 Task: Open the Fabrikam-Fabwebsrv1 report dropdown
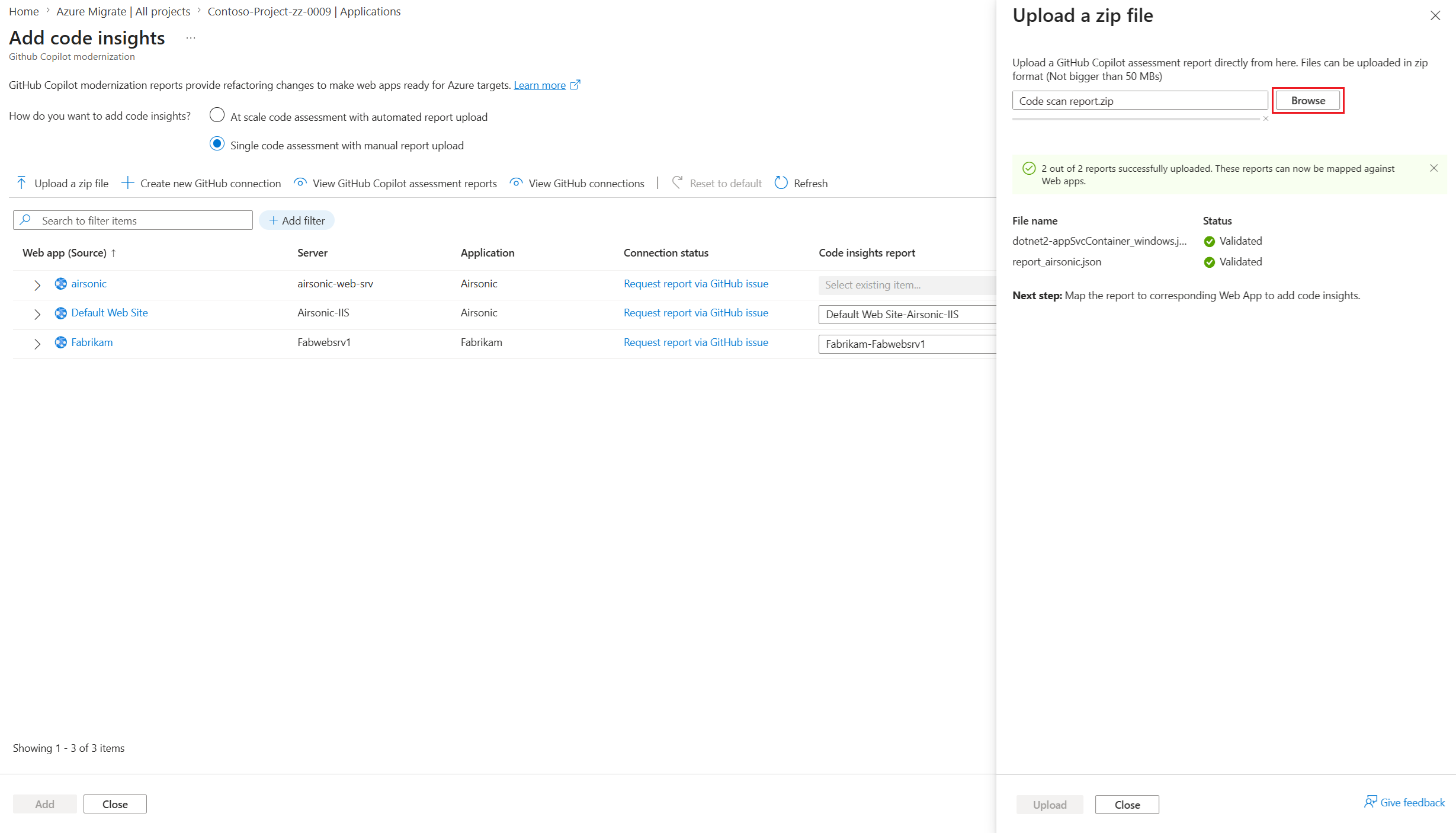[x=907, y=344]
